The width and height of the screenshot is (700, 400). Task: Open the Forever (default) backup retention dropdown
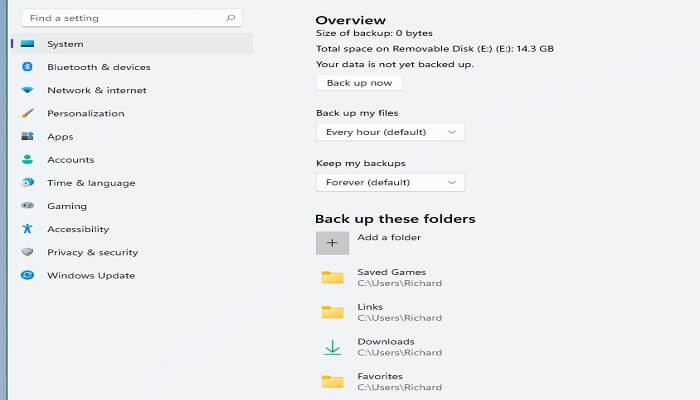390,182
